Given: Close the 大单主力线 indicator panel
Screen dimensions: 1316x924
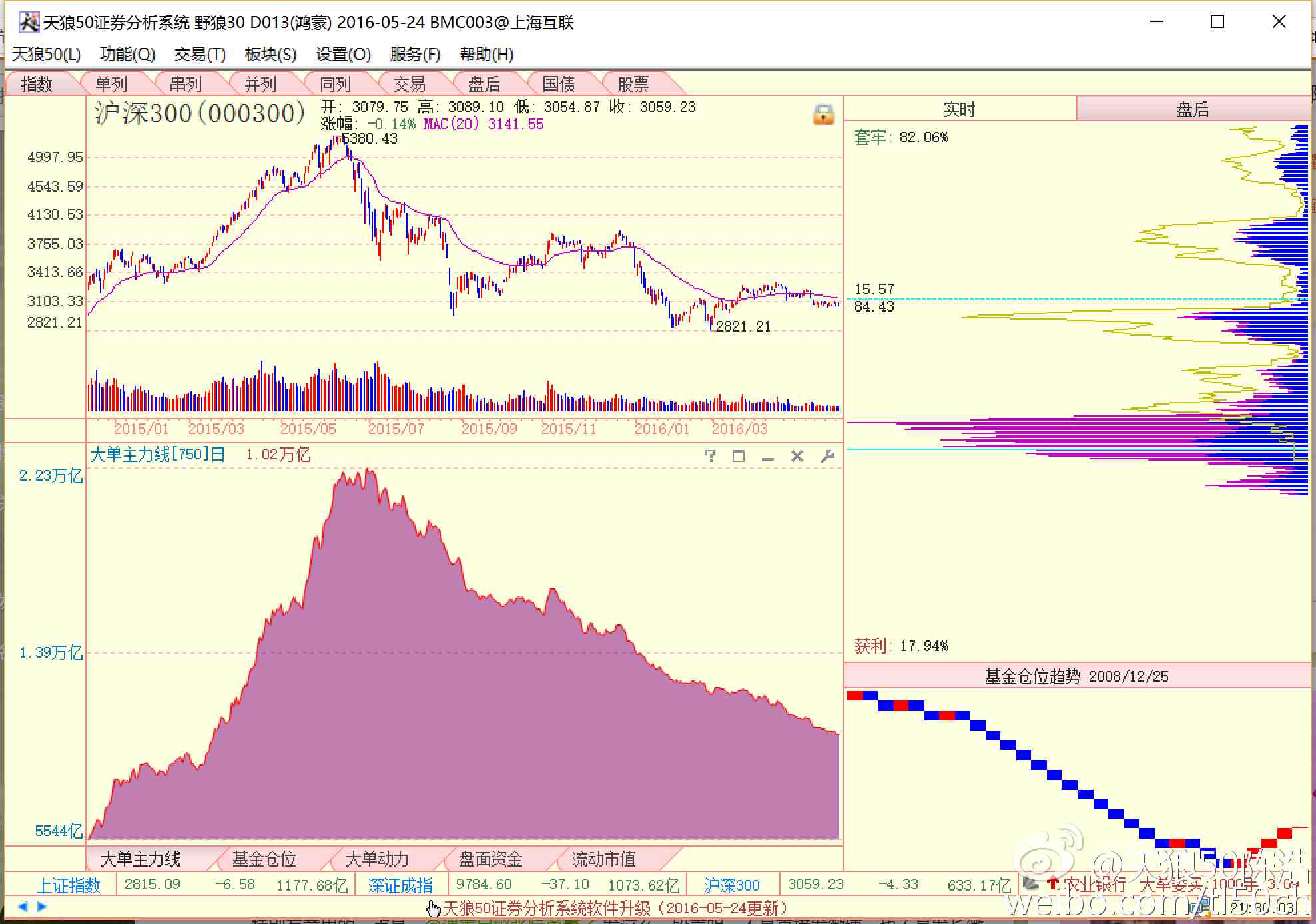Looking at the screenshot, I should (797, 456).
